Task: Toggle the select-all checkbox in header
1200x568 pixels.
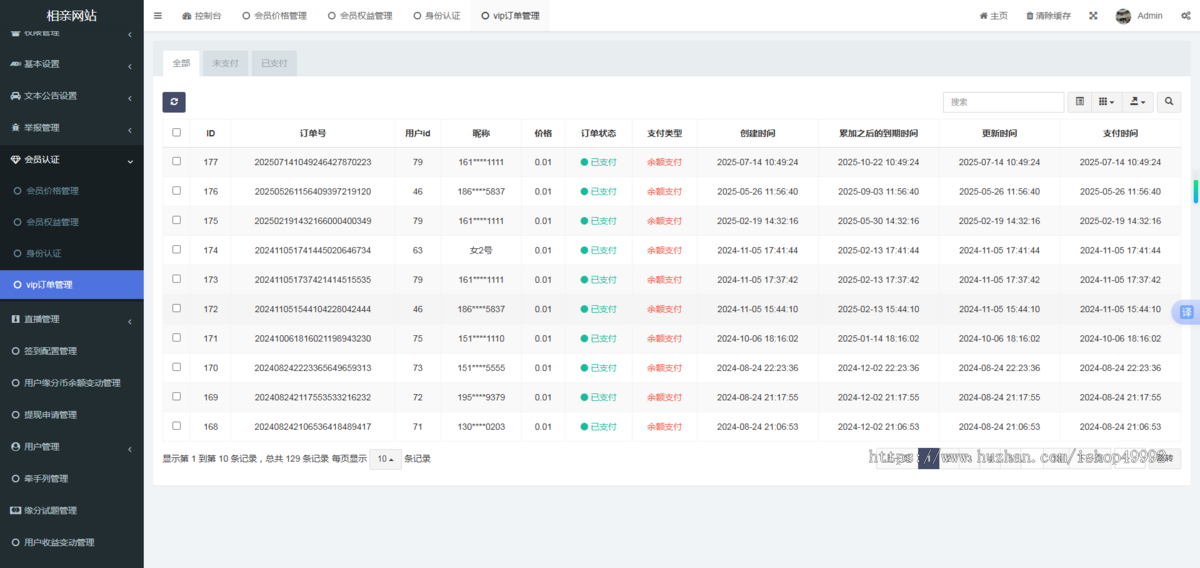Action: (x=177, y=132)
